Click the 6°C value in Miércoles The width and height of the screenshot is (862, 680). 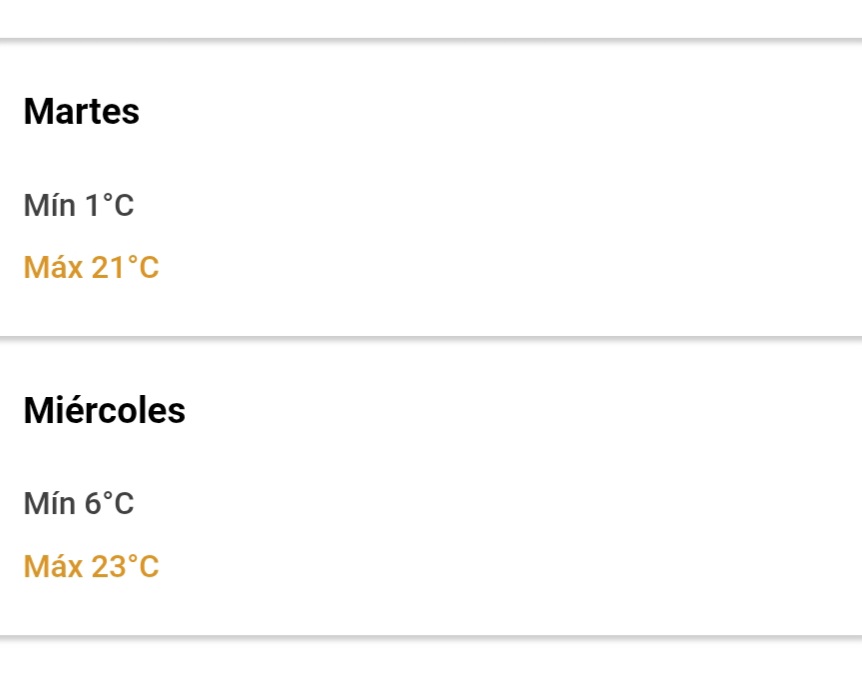(109, 503)
